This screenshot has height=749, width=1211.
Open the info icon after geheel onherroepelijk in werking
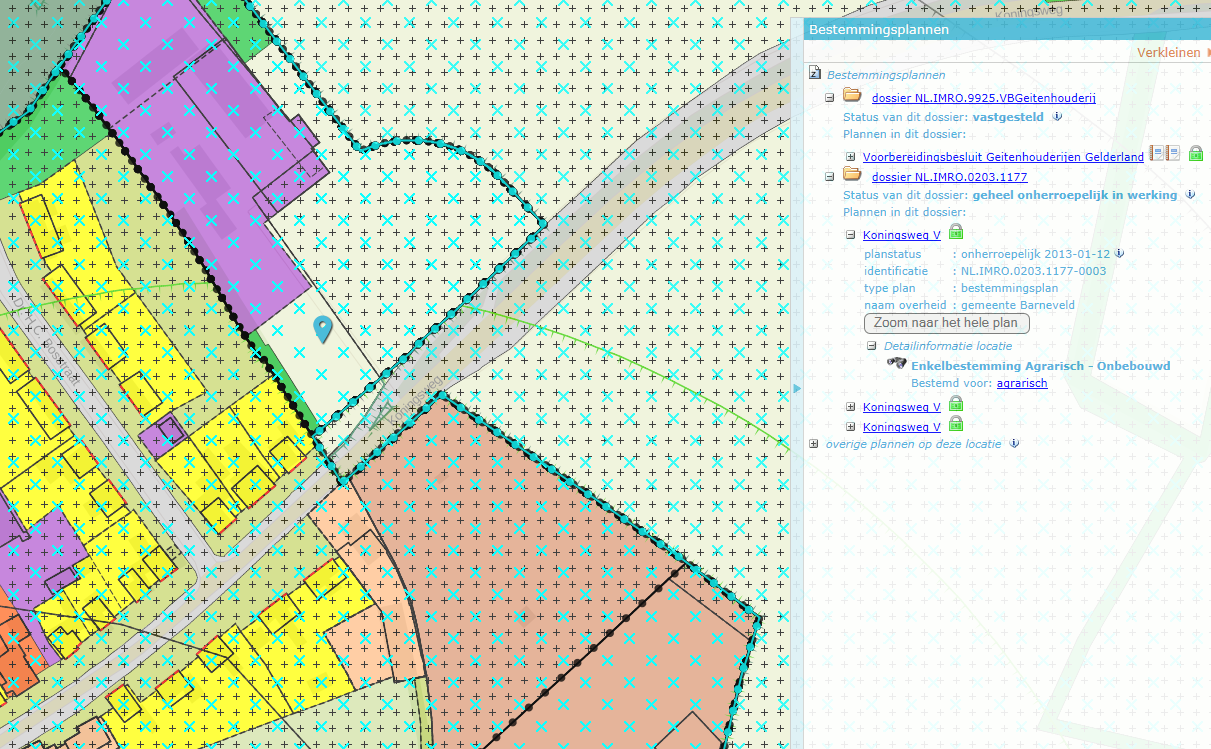pyautogui.click(x=1190, y=194)
